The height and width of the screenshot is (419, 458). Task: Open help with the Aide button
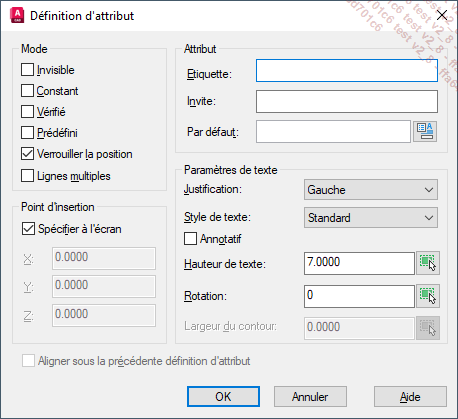(410, 397)
